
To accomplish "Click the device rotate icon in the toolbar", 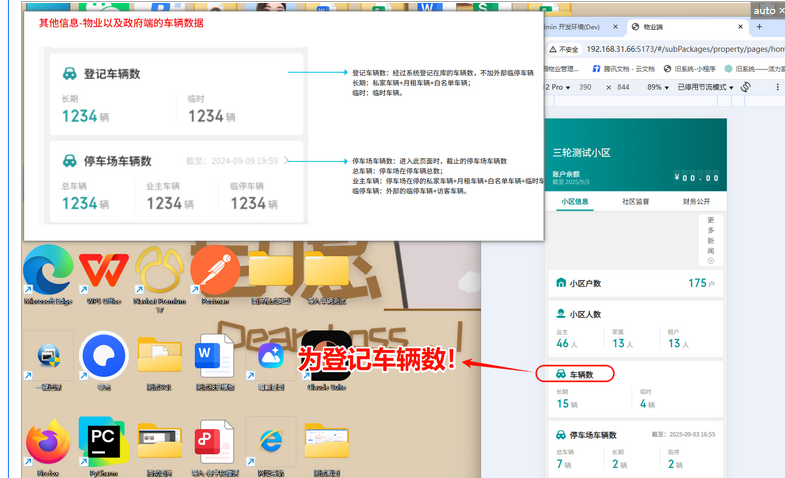I will point(746,87).
